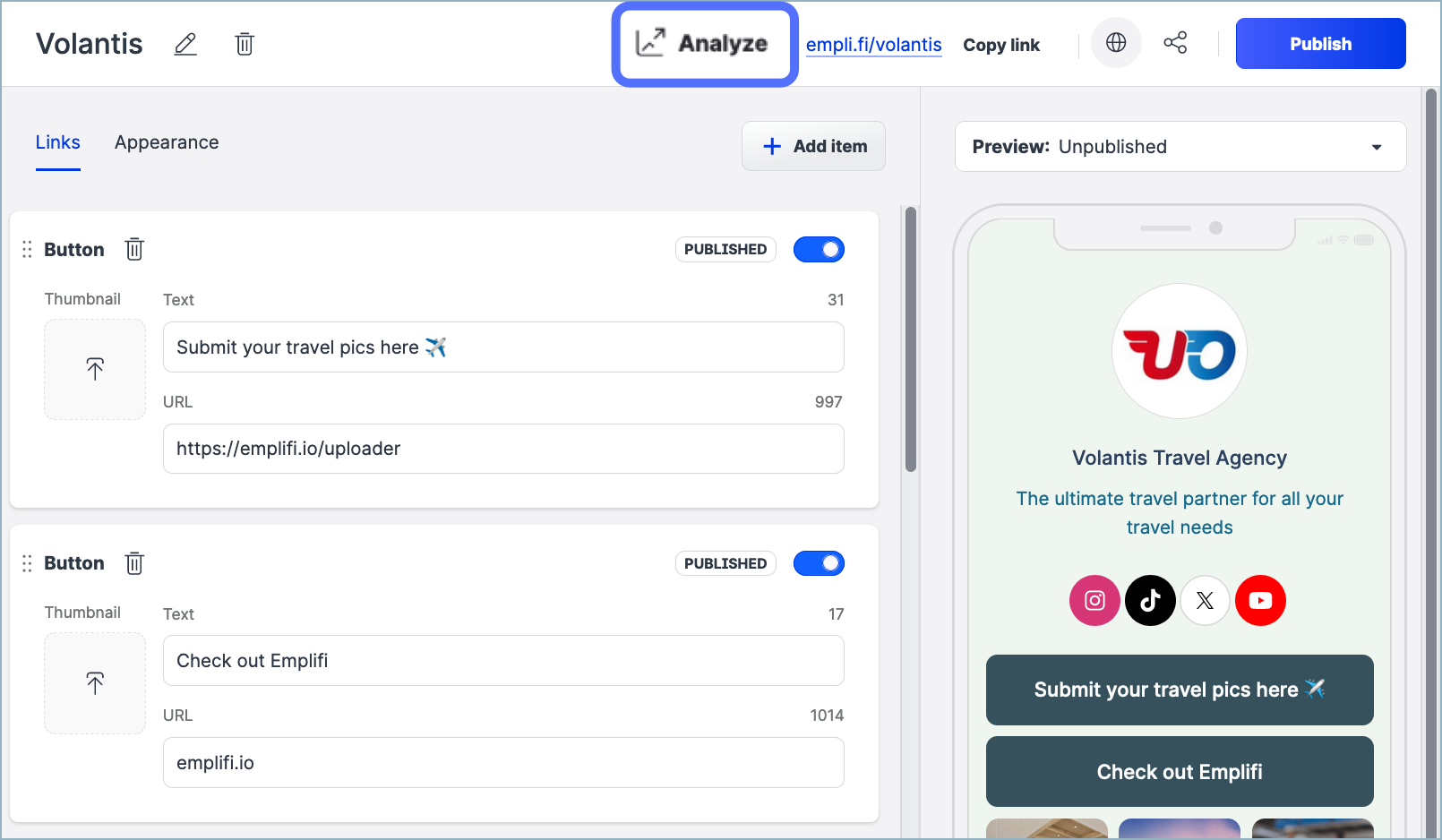This screenshot has width=1442, height=840.
Task: Delete the first Button item
Action: pyautogui.click(x=134, y=249)
